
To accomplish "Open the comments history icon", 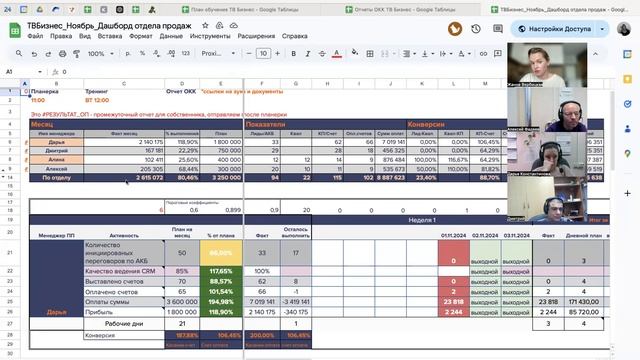I will point(498,29).
